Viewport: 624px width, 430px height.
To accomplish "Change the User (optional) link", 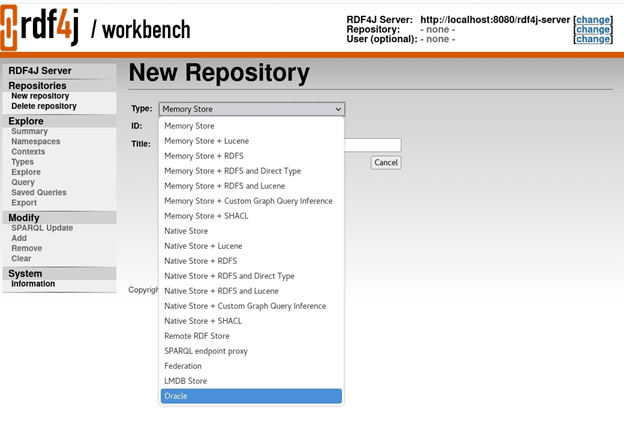I will pos(593,39).
